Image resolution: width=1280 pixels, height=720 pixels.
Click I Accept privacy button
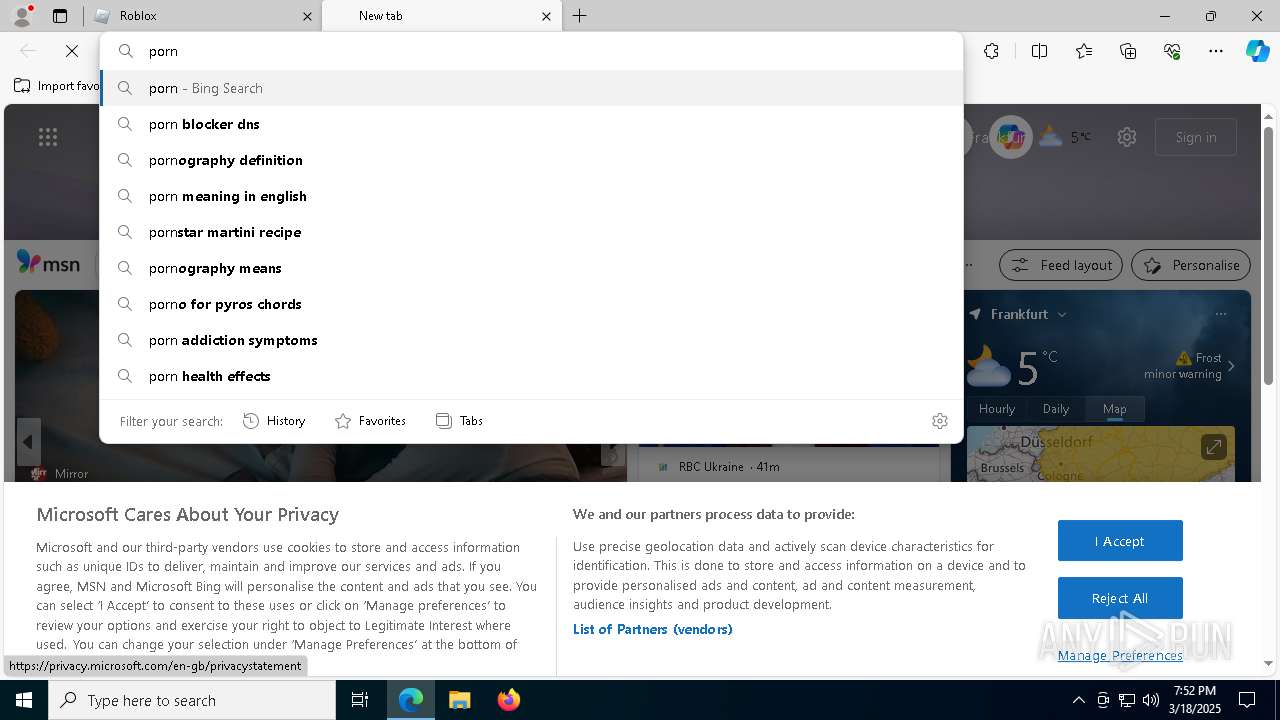(x=1120, y=541)
